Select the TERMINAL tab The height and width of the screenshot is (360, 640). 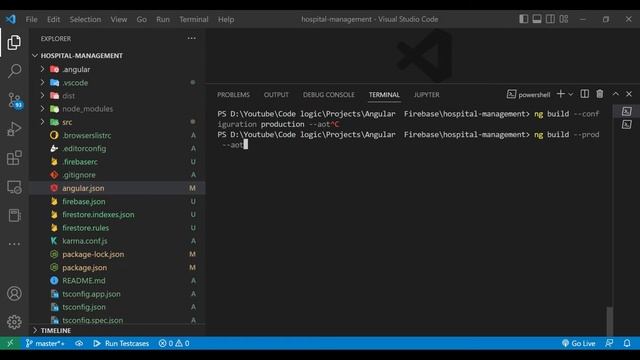(x=384, y=95)
